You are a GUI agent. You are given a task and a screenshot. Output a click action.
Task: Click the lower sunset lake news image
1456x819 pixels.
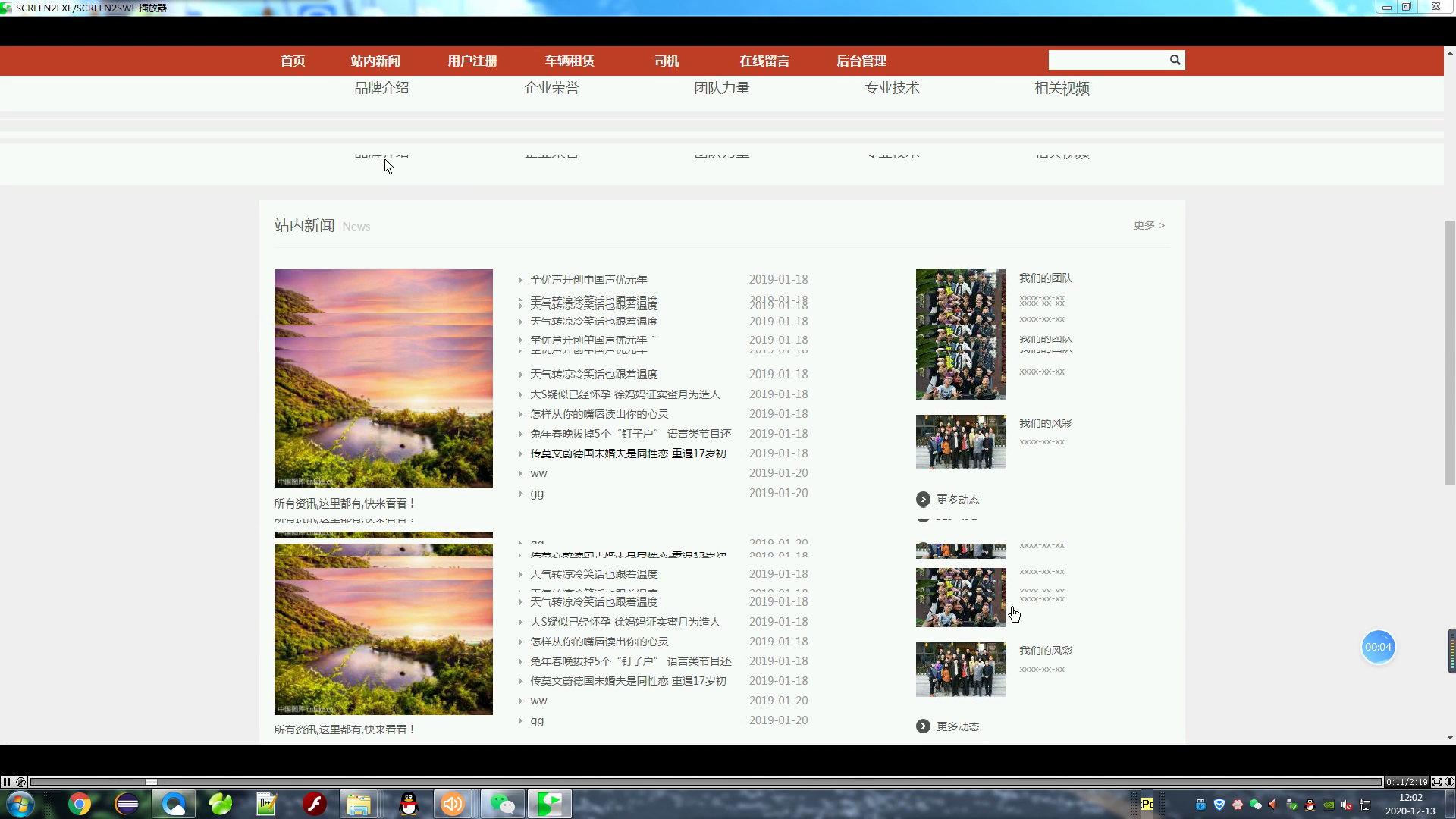point(384,629)
